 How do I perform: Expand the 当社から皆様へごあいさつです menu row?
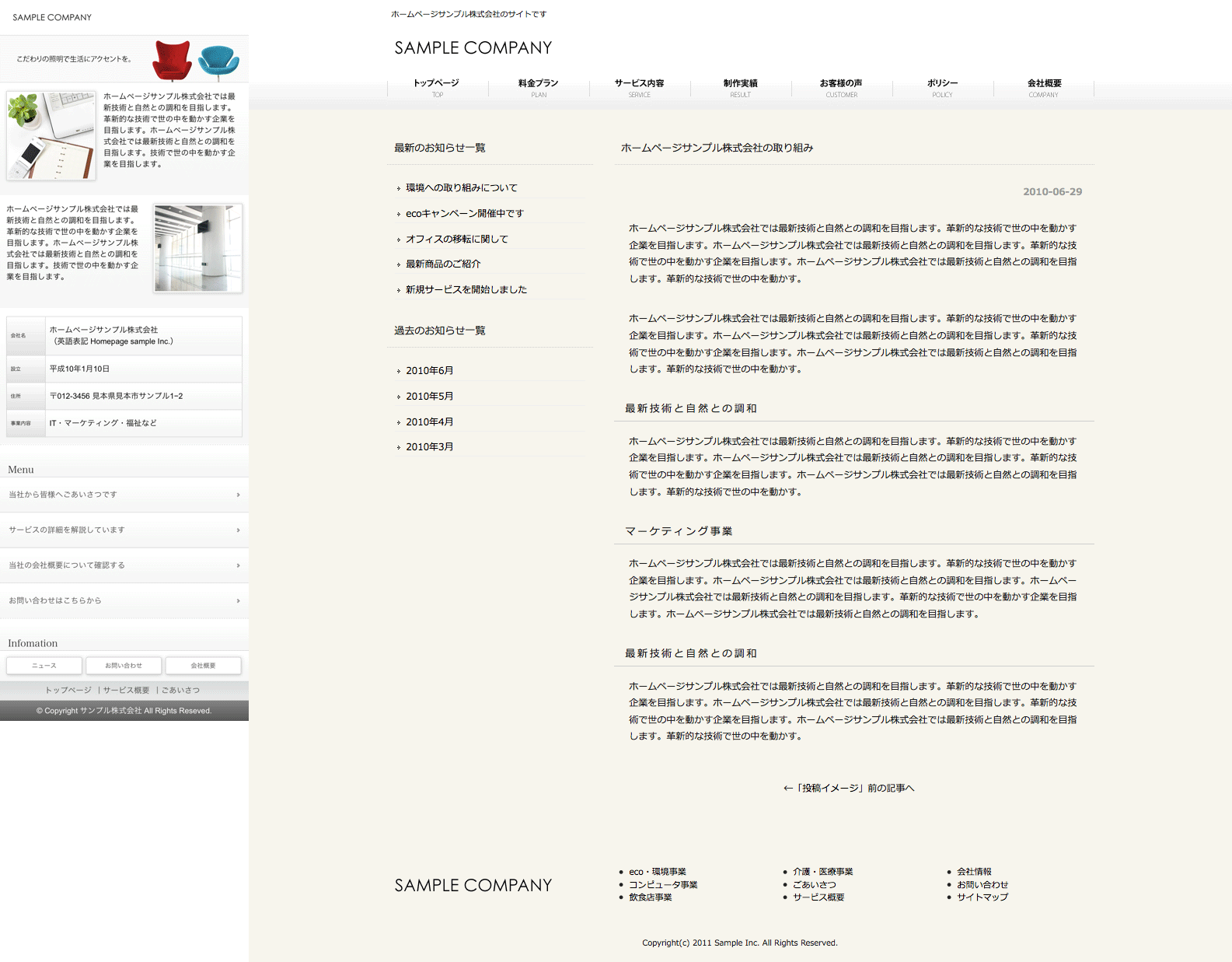tap(124, 495)
